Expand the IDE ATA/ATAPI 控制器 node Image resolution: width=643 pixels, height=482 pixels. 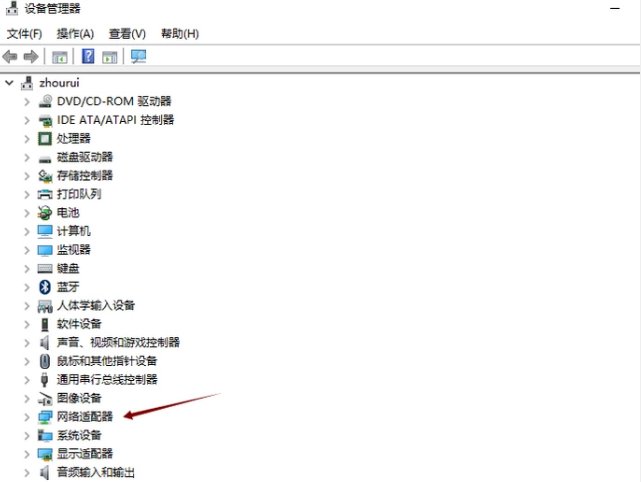pos(27,120)
